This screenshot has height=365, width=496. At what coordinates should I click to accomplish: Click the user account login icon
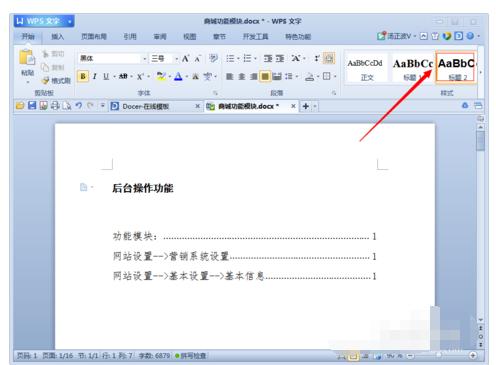tap(381, 36)
